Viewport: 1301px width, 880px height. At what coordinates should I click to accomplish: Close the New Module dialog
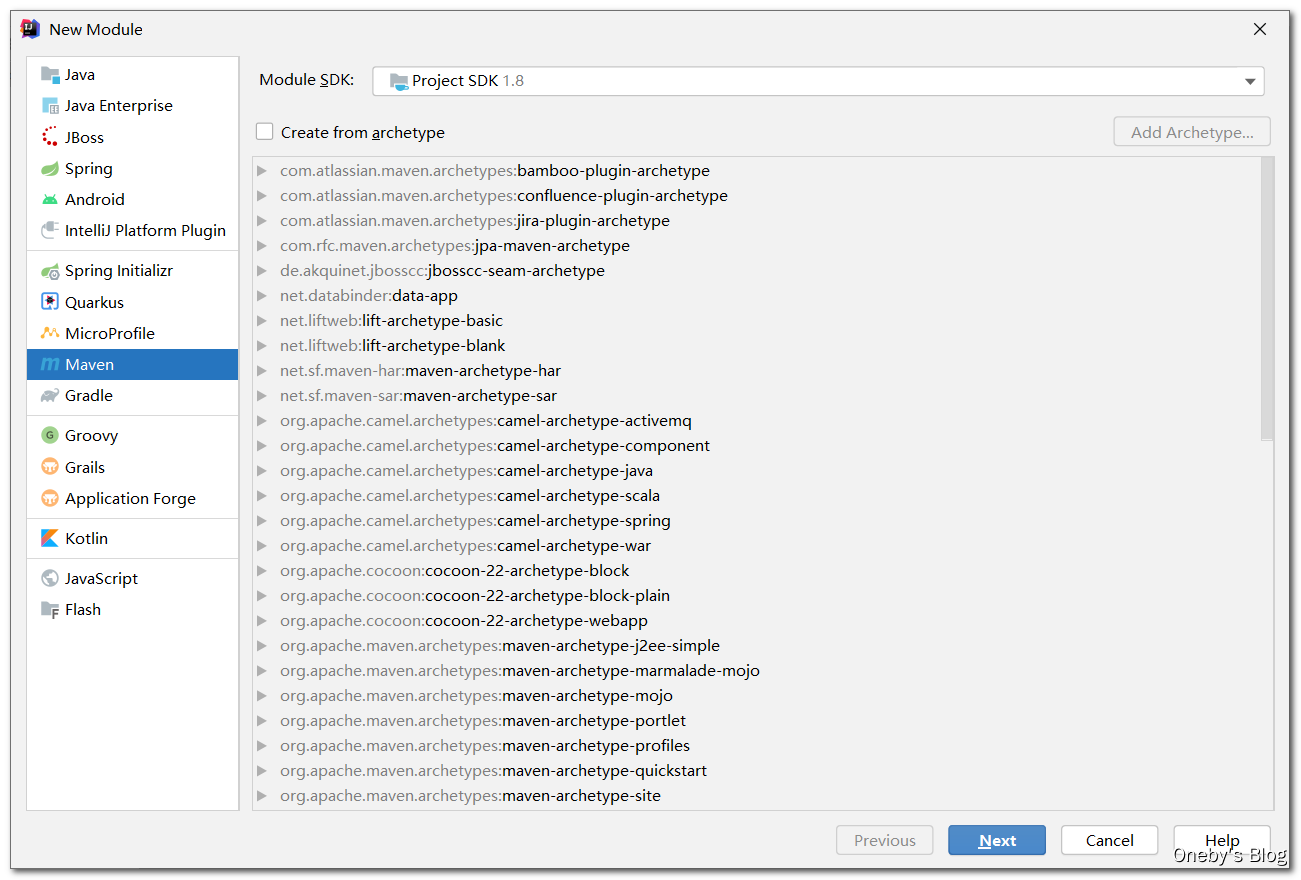click(x=1260, y=29)
